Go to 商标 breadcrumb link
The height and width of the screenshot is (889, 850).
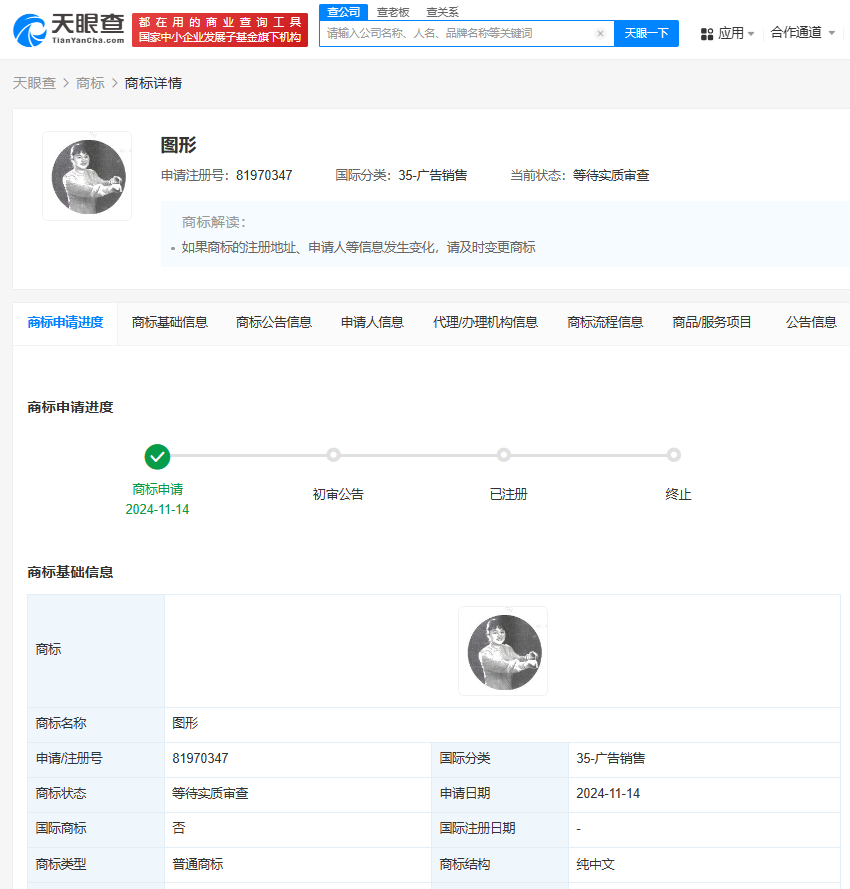pos(90,83)
